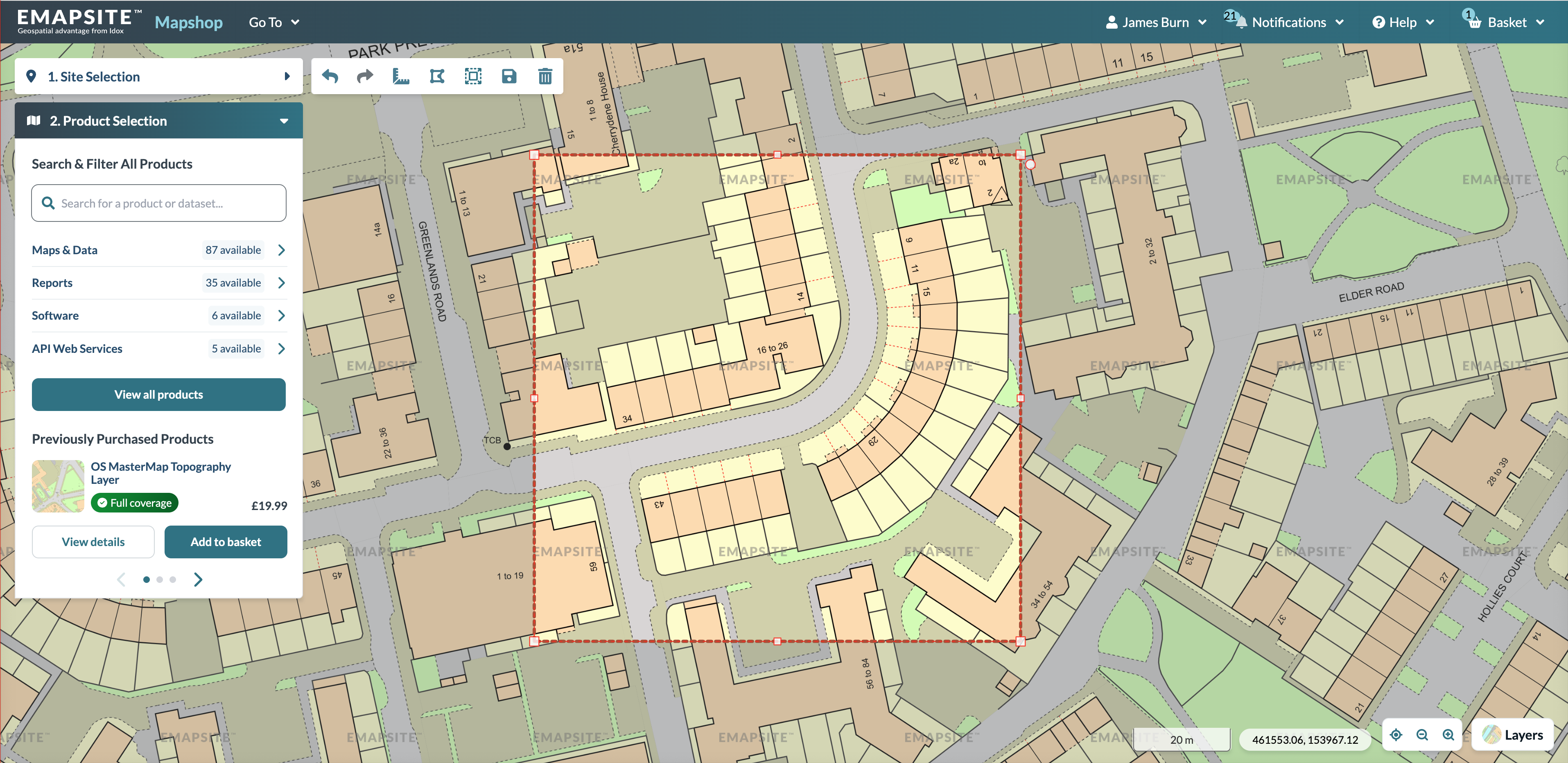The image size is (1568, 763).
Task: Click the save disk icon
Action: (509, 76)
